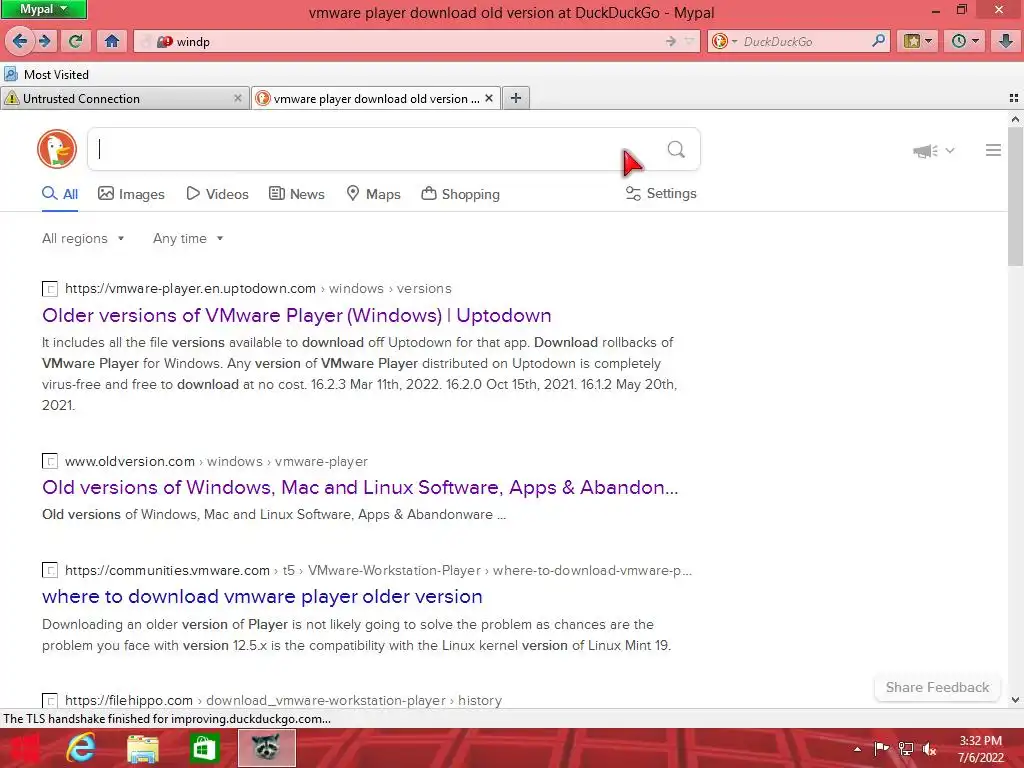The image size is (1024, 768).
Task: Open the tab groups grid icon
Action: (1014, 98)
